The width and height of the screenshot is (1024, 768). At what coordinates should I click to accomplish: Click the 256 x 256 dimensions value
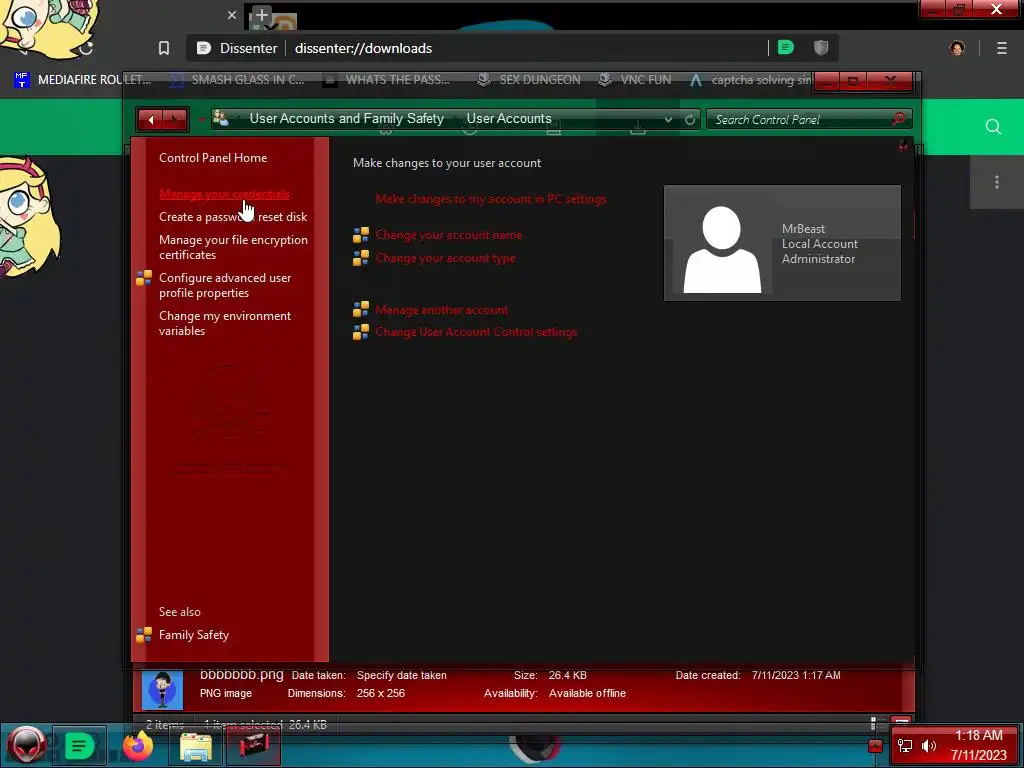(381, 694)
